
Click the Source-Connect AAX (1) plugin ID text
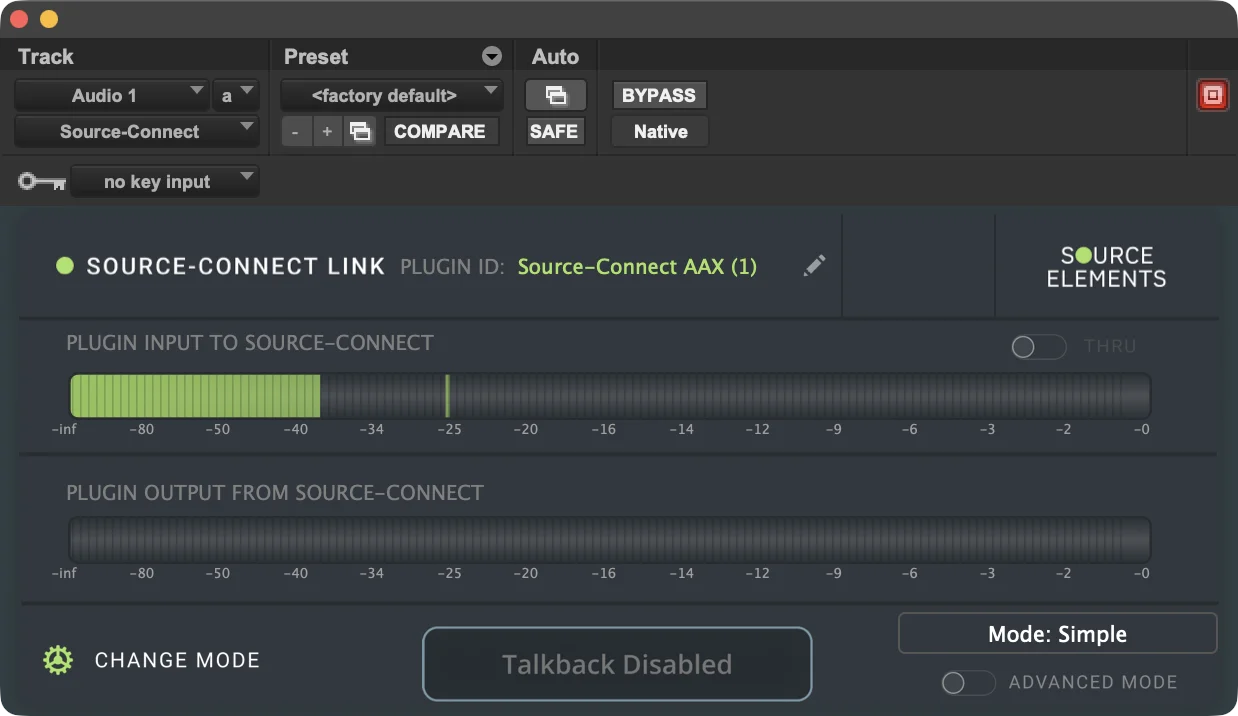[637, 266]
